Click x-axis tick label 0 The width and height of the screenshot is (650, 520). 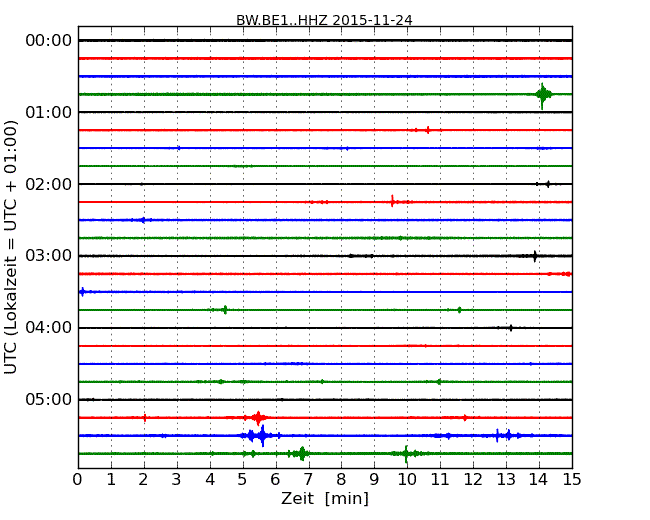78,480
